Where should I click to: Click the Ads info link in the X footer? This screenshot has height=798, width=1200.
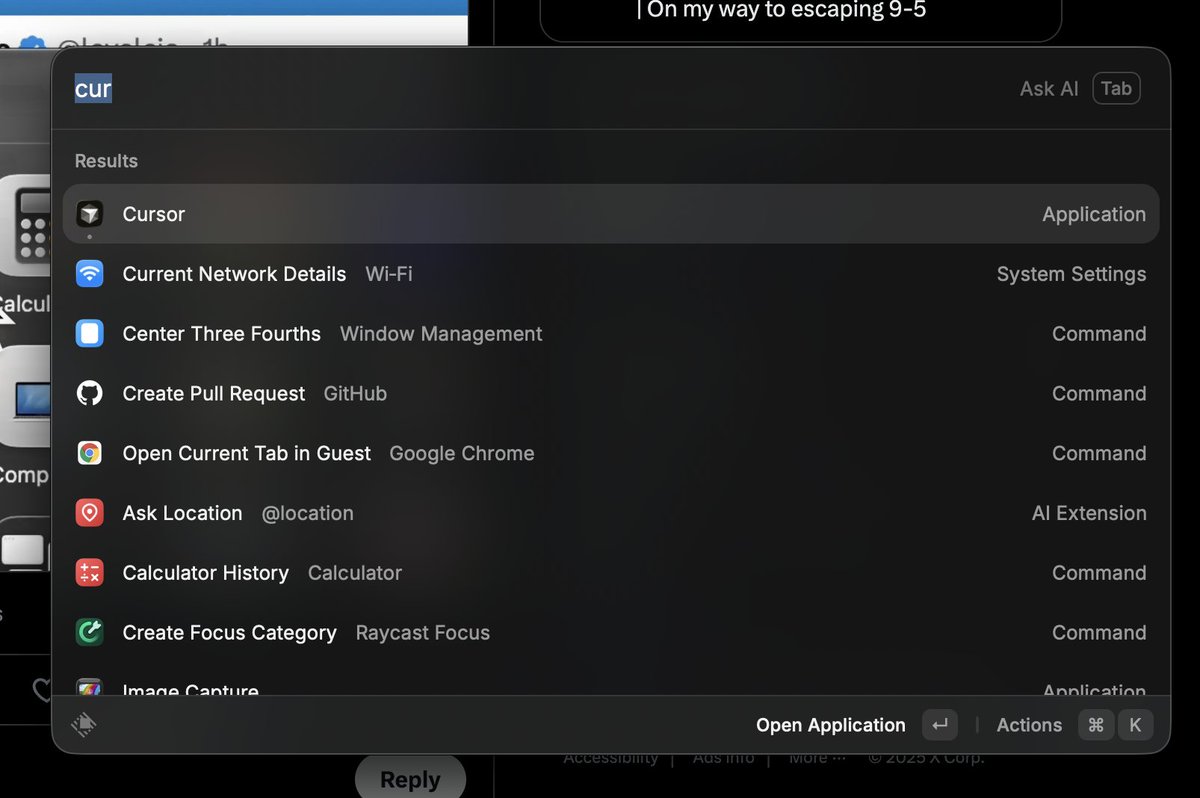pos(723,758)
